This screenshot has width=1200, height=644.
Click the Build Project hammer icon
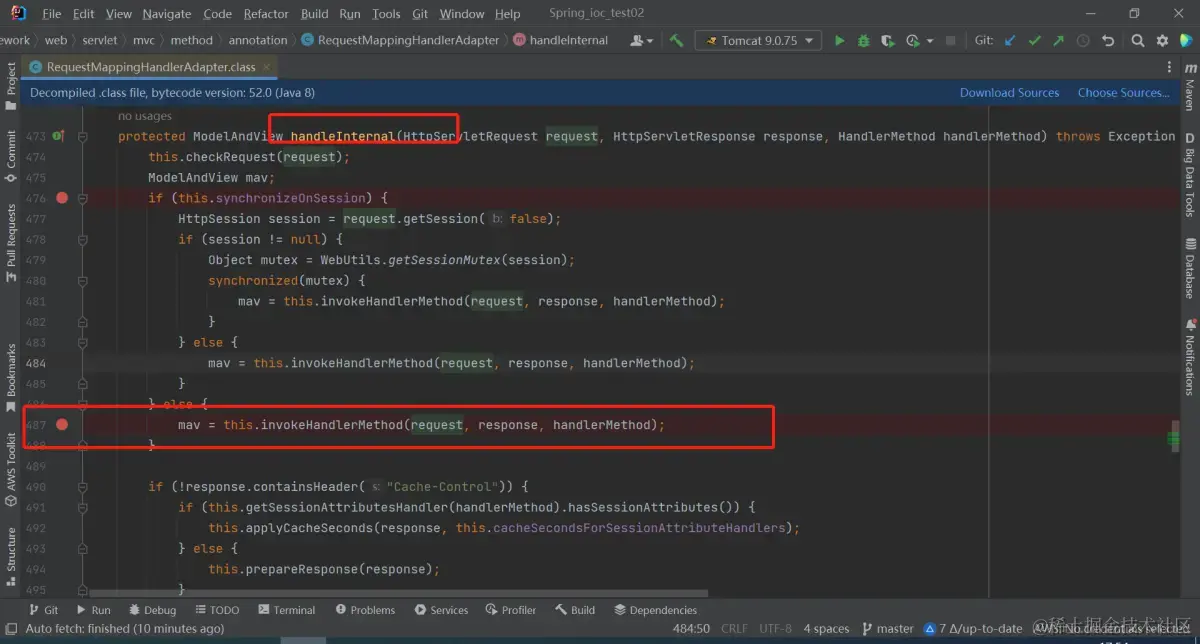pos(677,41)
